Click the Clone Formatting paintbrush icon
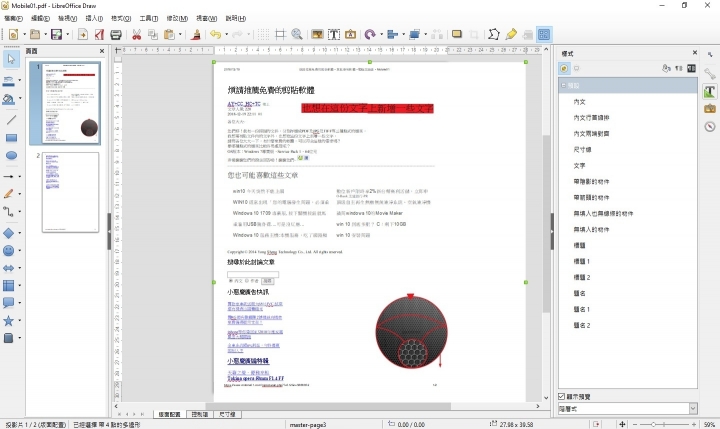The height and width of the screenshot is (429, 720). [x=196, y=34]
